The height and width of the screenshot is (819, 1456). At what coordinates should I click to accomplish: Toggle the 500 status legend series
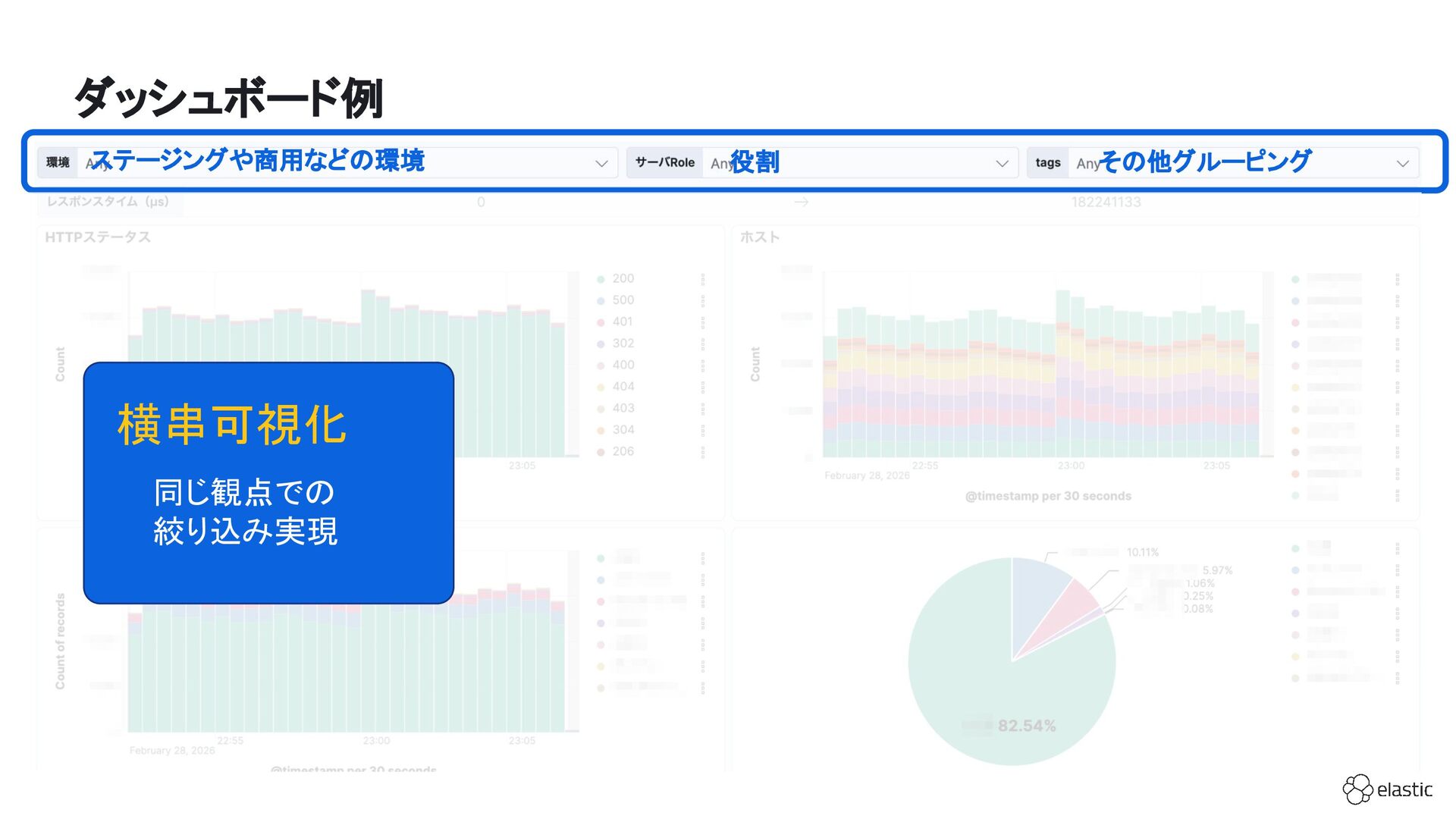pos(623,300)
